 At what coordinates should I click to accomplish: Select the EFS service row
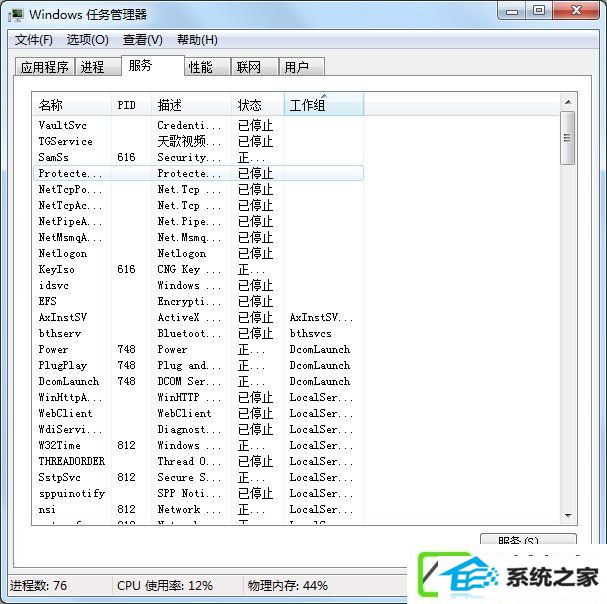[x=198, y=301]
